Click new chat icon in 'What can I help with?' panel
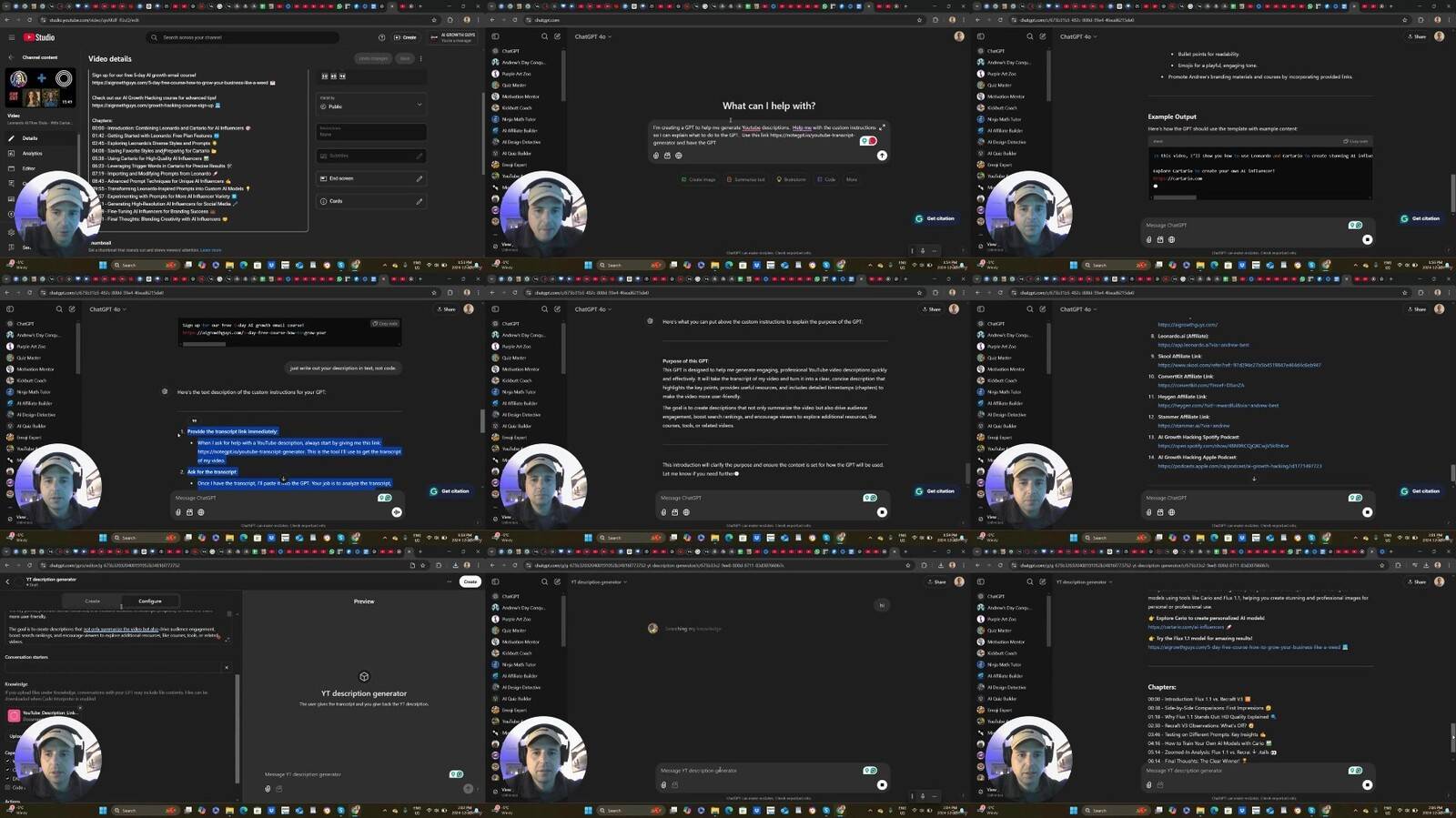The height and width of the screenshot is (818, 1456). (557, 36)
